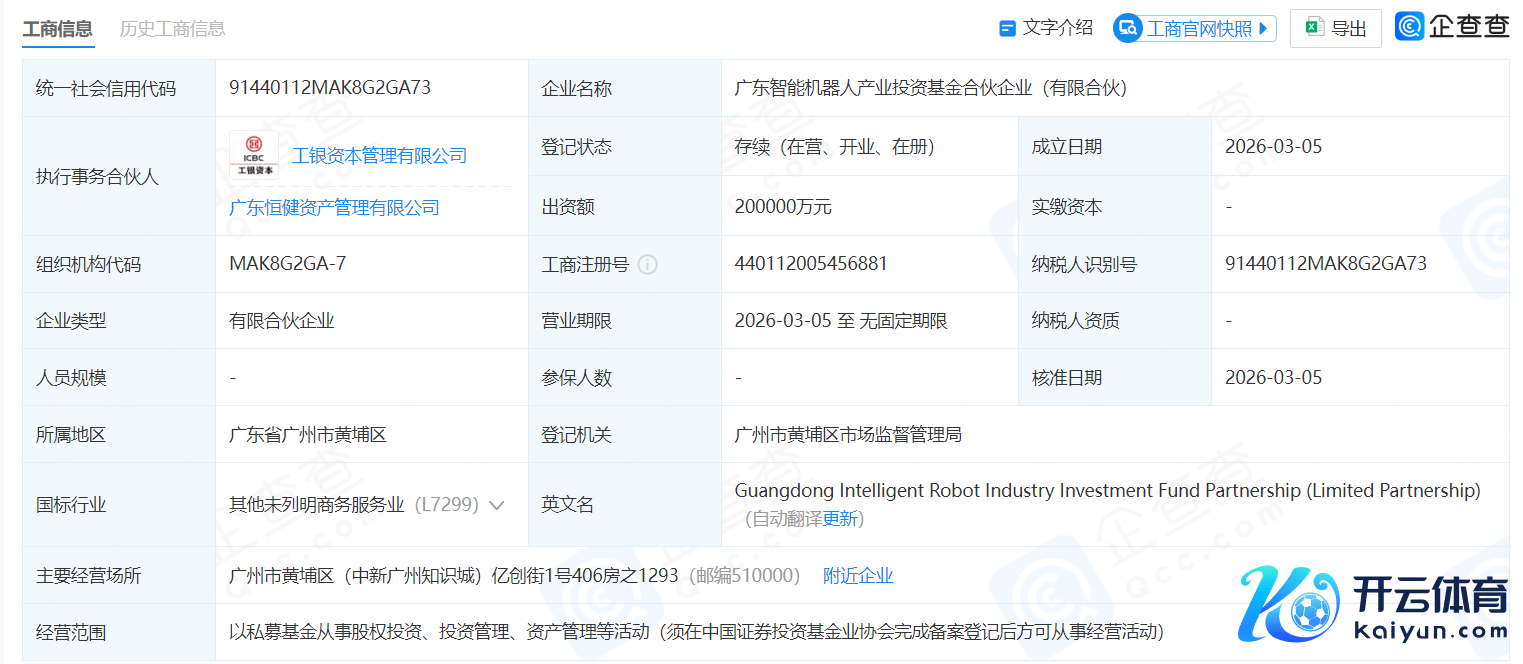
Task: Open the 历史工商信息 tab
Action: [x=172, y=28]
